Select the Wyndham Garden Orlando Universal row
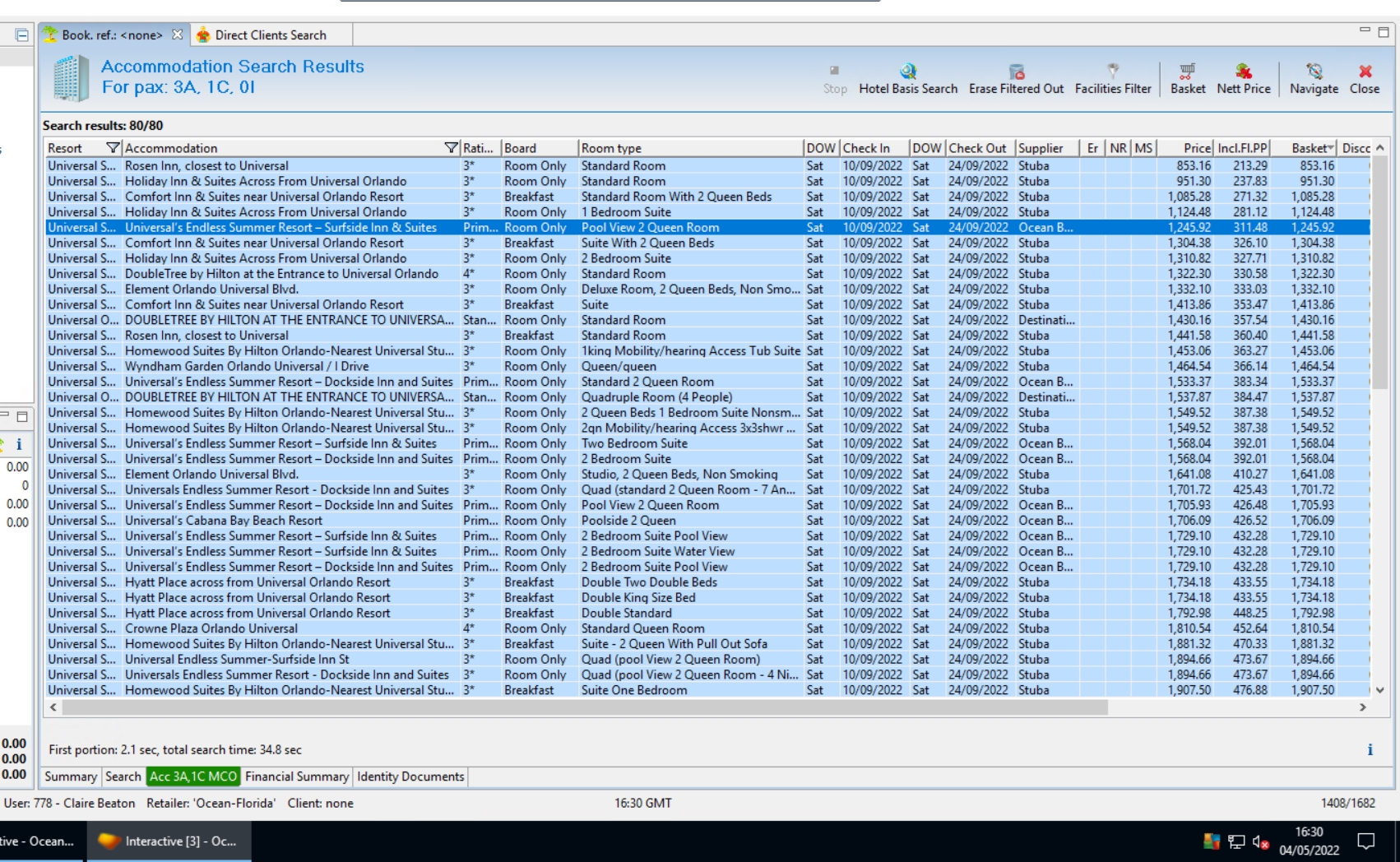This screenshot has width=1400, height=862. tap(707, 366)
